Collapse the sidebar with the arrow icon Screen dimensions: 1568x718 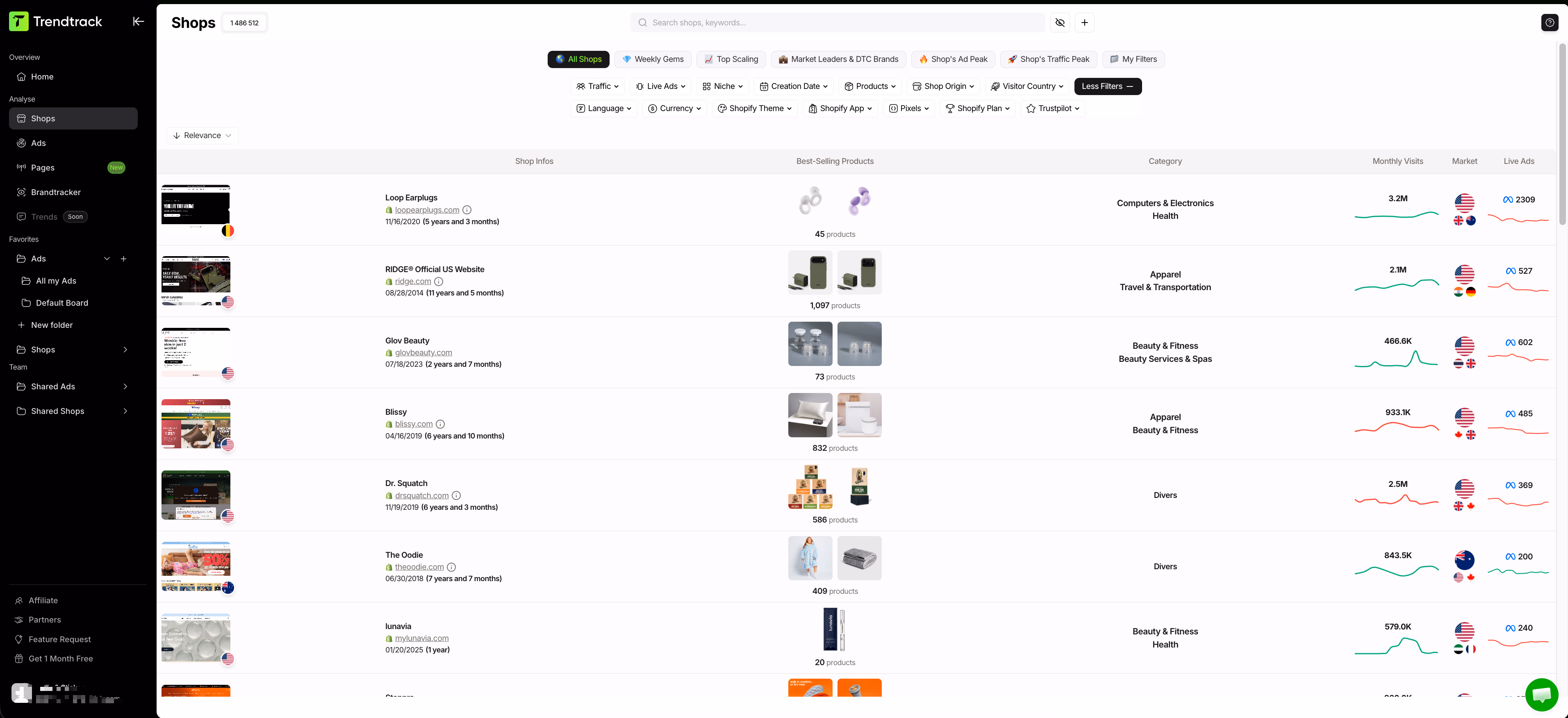(x=138, y=21)
